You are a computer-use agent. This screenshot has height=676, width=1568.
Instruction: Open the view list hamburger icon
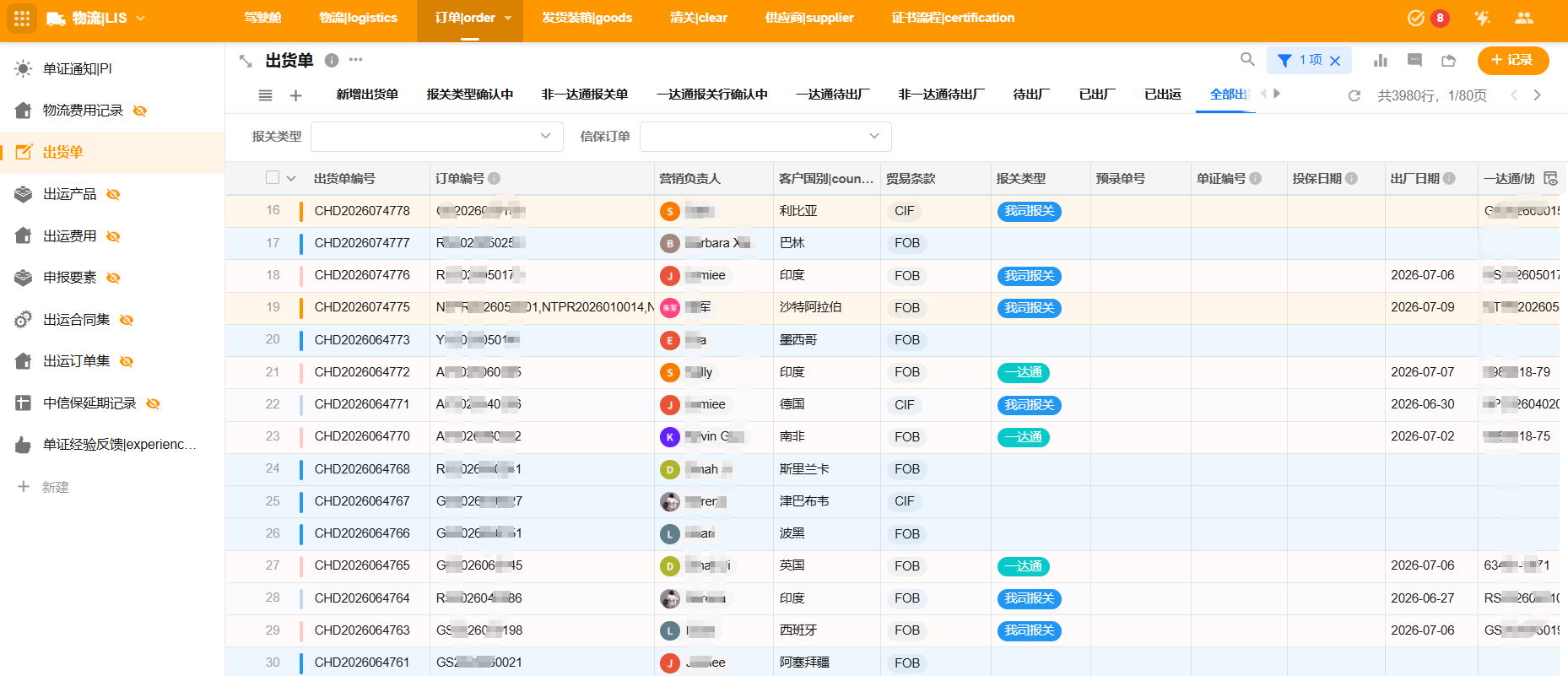tap(265, 95)
